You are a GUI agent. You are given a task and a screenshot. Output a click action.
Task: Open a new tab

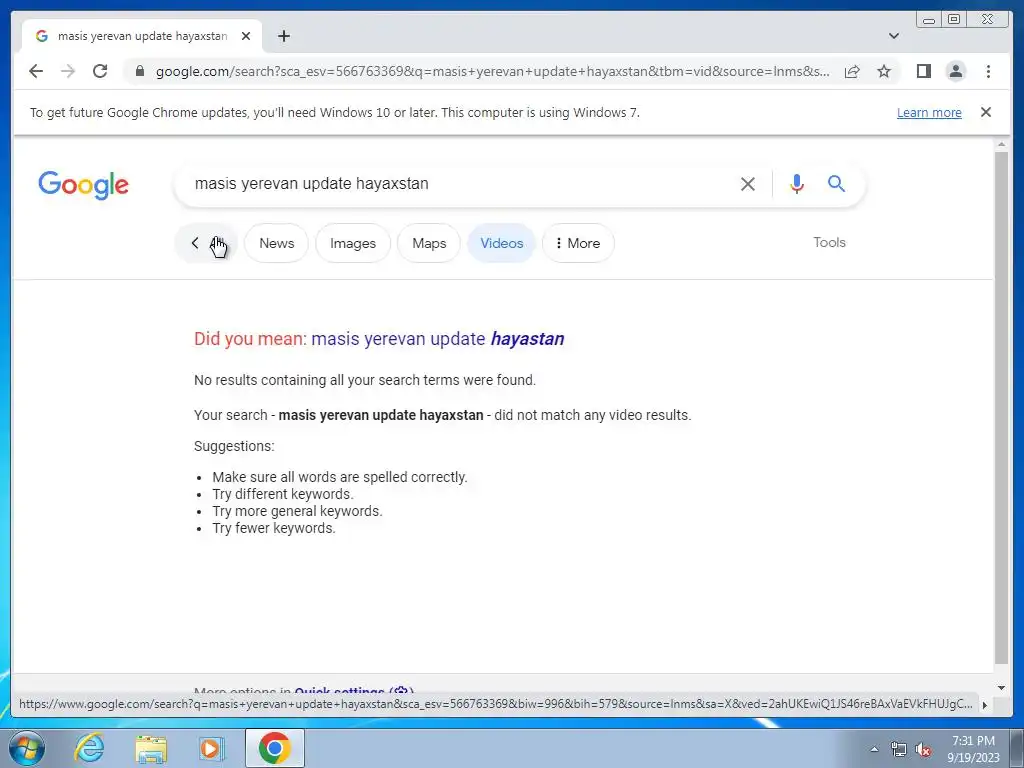point(283,36)
